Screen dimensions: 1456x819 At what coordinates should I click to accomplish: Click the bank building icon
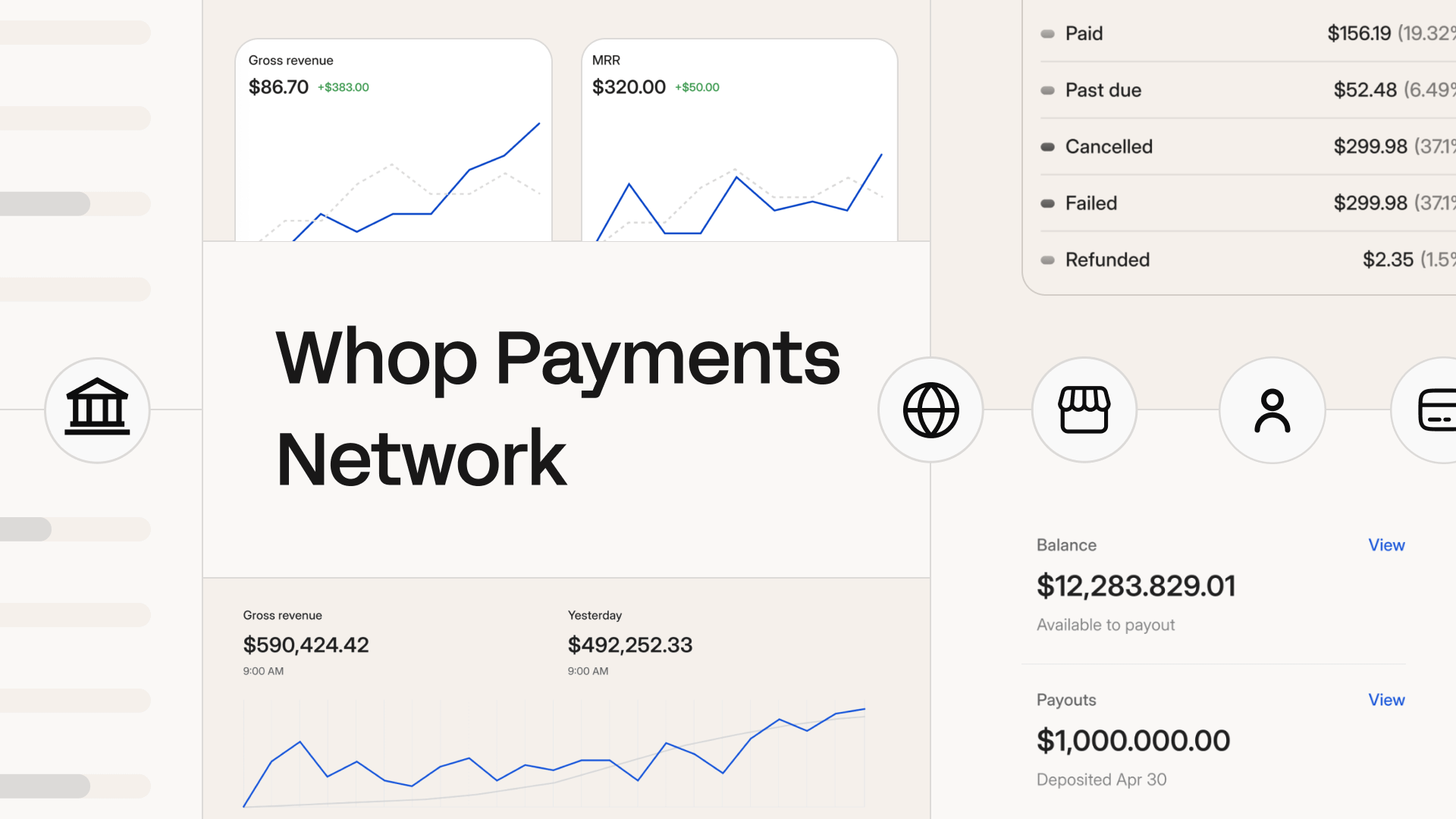97,409
